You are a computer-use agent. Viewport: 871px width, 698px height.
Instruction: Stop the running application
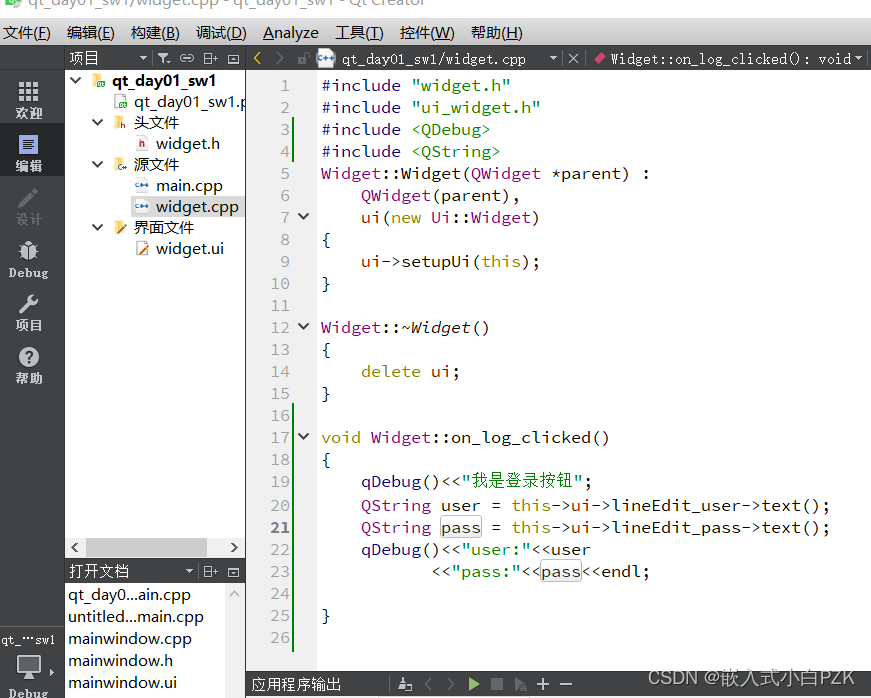[x=497, y=685]
